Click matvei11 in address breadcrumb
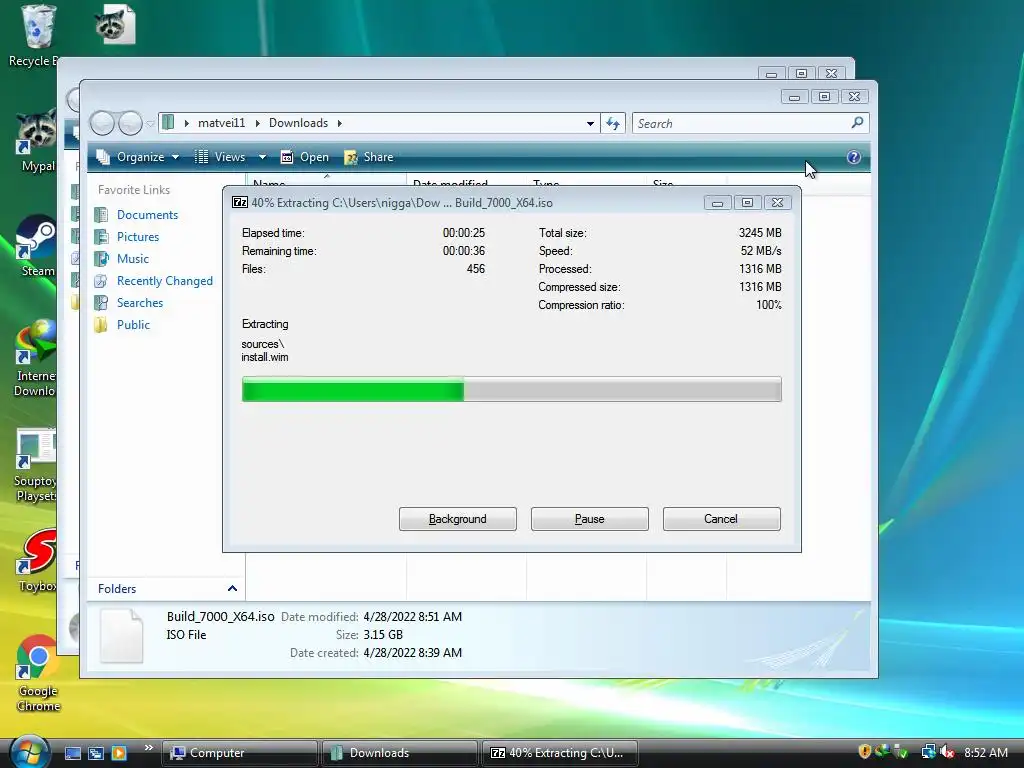The width and height of the screenshot is (1024, 768). pos(221,123)
